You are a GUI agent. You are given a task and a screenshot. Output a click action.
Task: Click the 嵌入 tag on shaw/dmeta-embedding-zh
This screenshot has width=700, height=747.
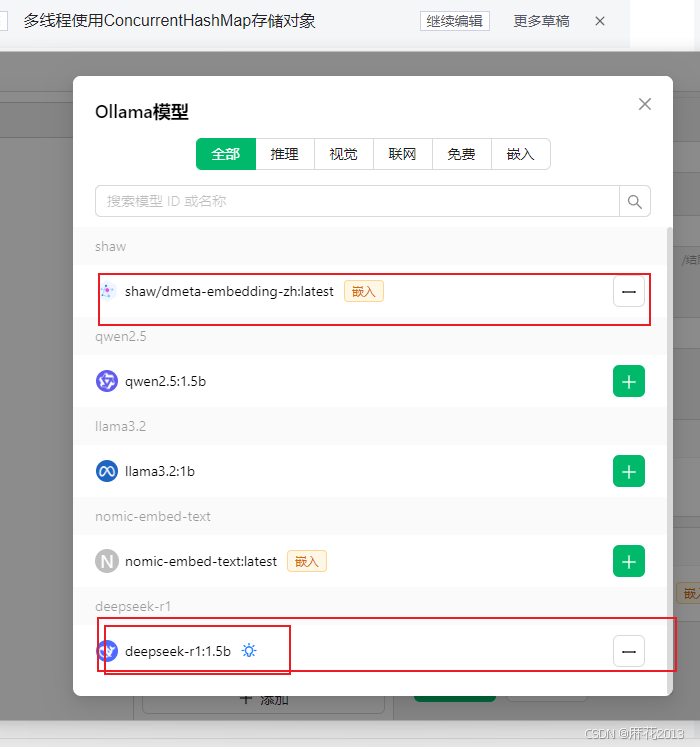coord(364,292)
